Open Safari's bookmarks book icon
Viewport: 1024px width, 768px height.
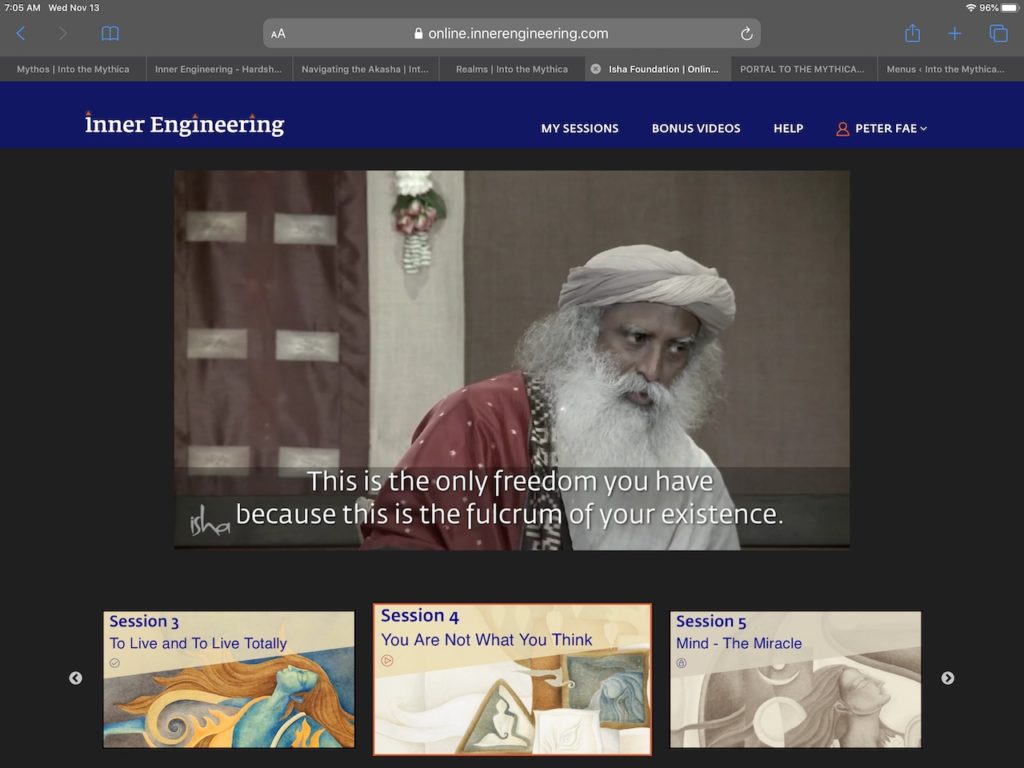(x=110, y=33)
